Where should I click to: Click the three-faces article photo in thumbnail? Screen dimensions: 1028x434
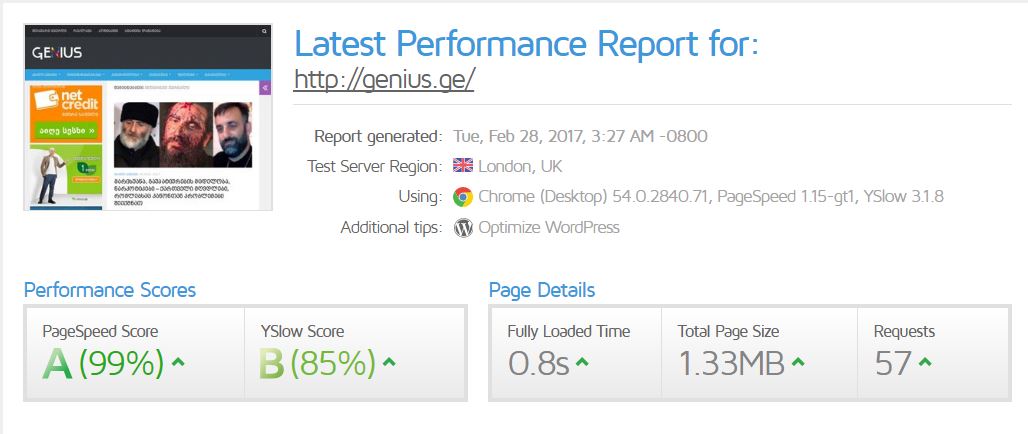point(182,134)
